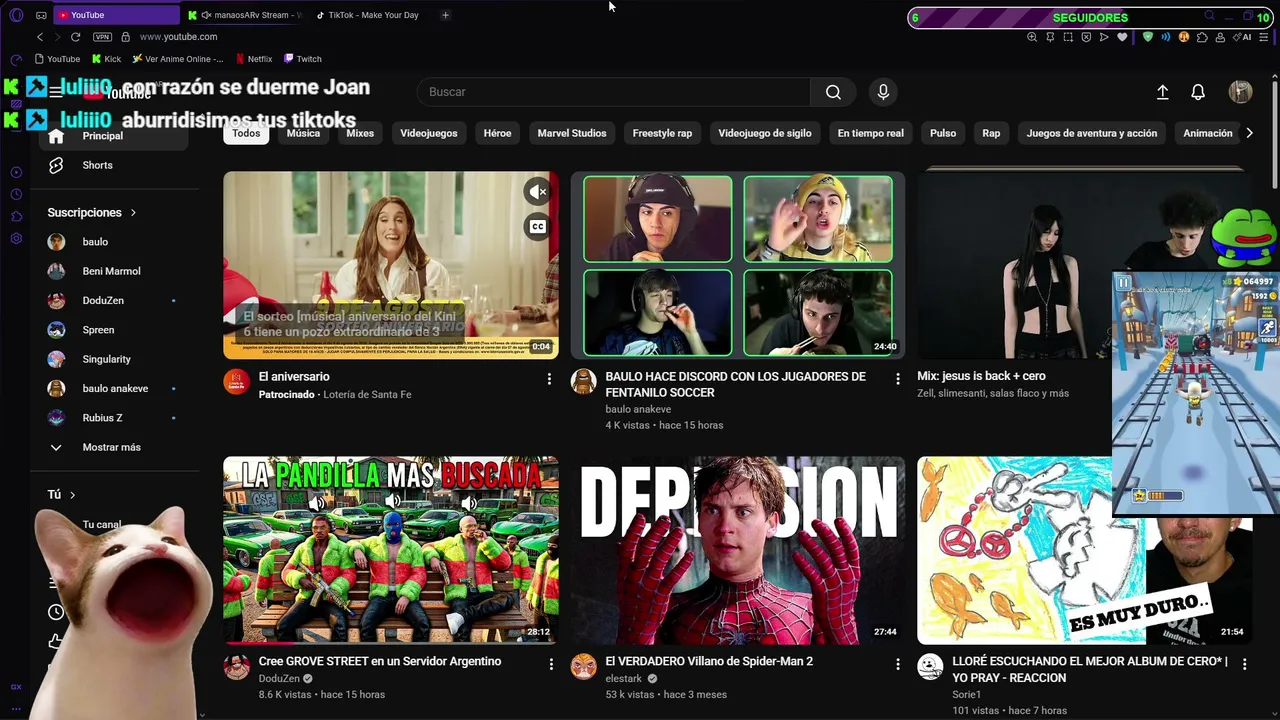Open the browser profile icon

1220,37
